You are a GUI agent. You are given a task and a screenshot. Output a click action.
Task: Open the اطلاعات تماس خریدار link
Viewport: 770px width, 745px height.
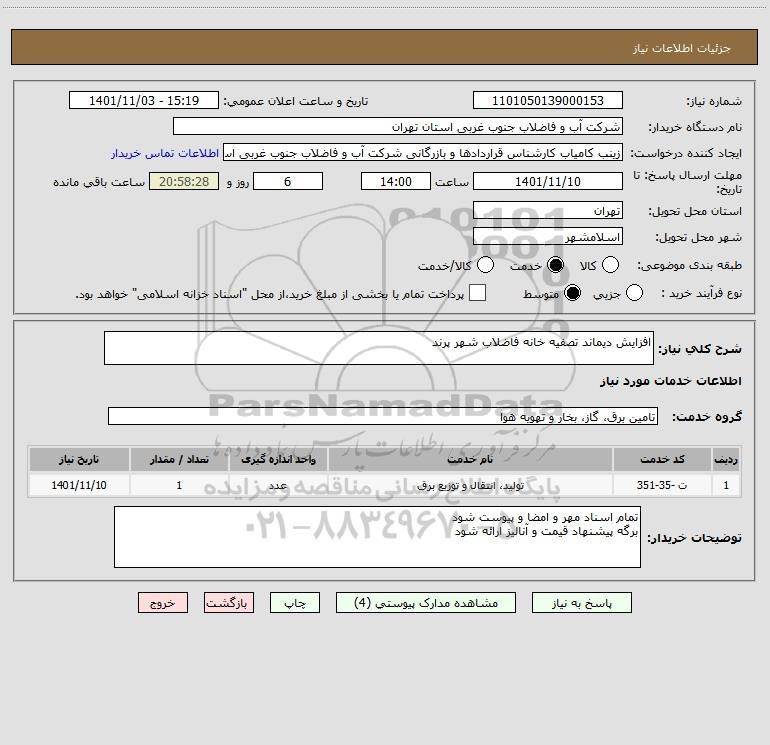tap(165, 153)
